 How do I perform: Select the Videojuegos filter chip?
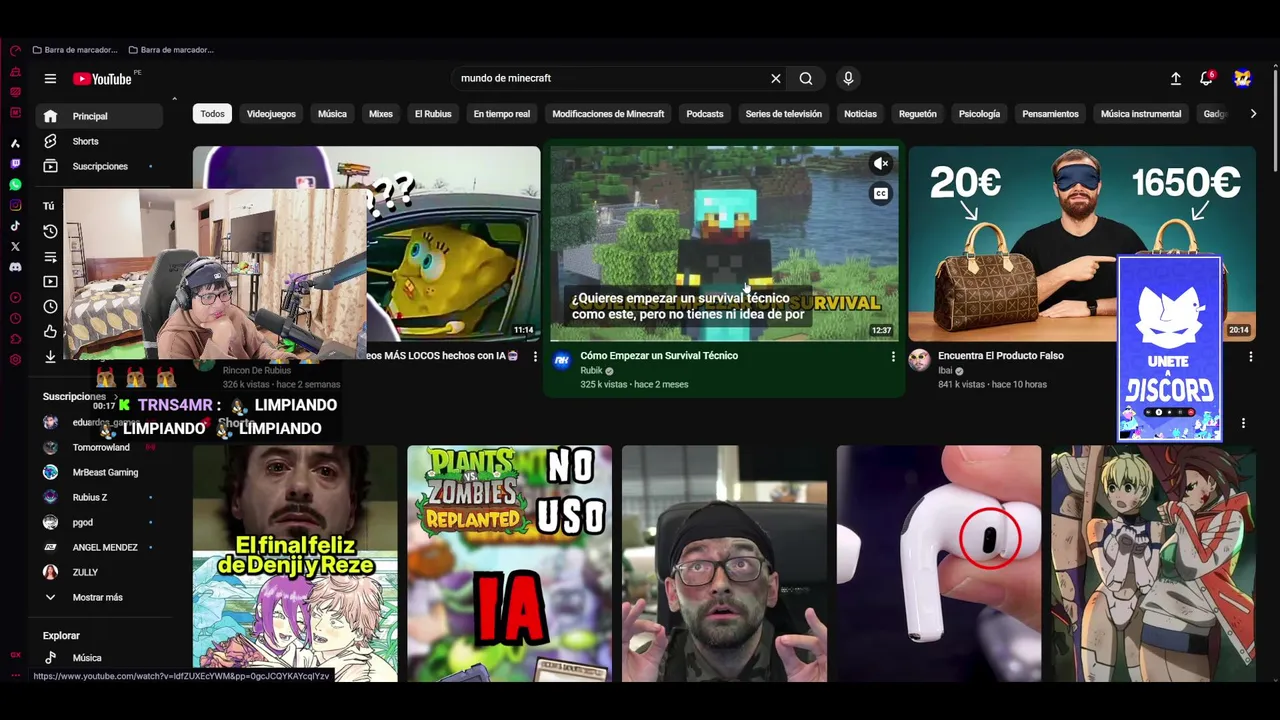pyautogui.click(x=271, y=114)
